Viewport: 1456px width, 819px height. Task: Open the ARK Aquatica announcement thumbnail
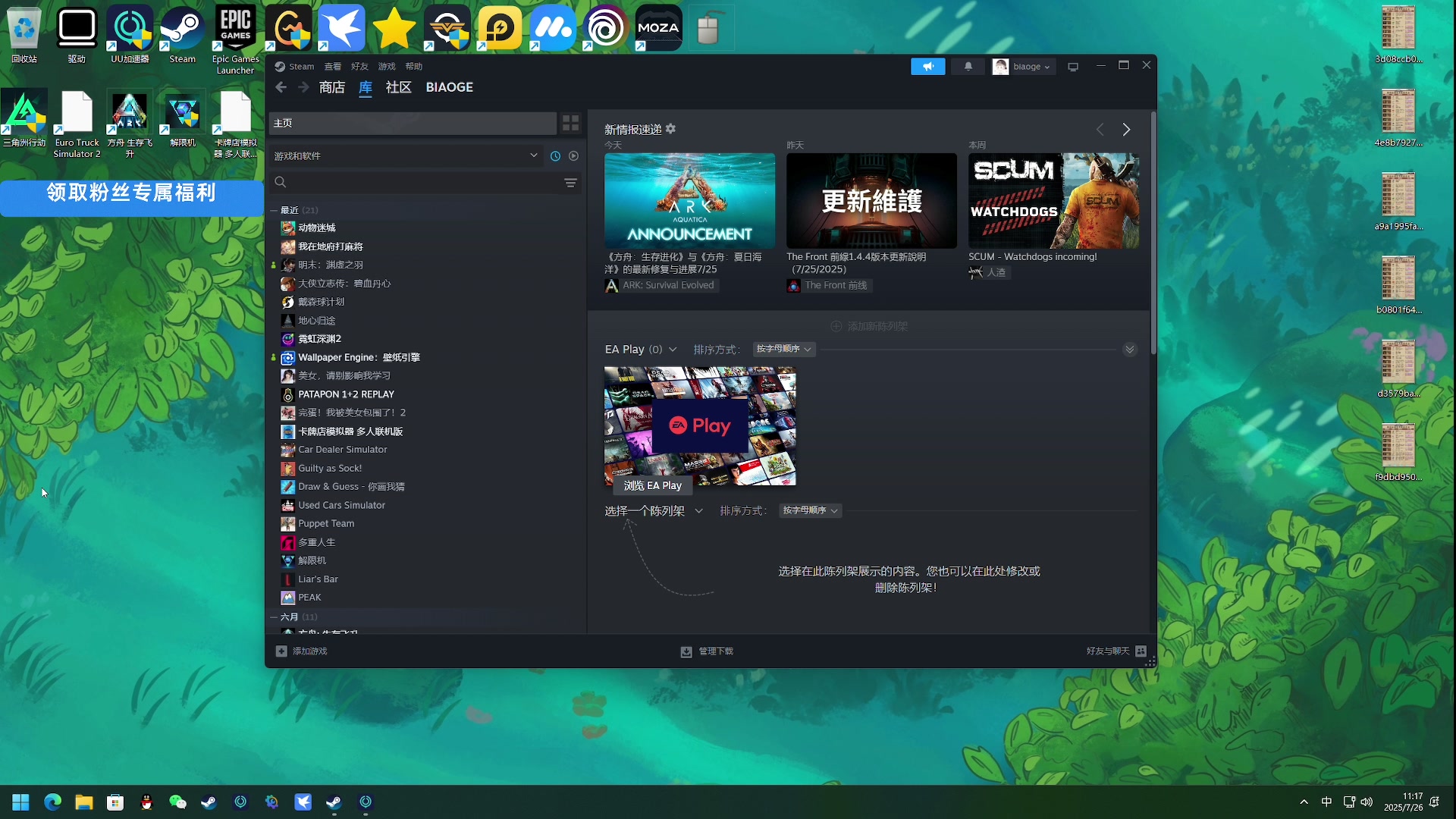(x=689, y=201)
